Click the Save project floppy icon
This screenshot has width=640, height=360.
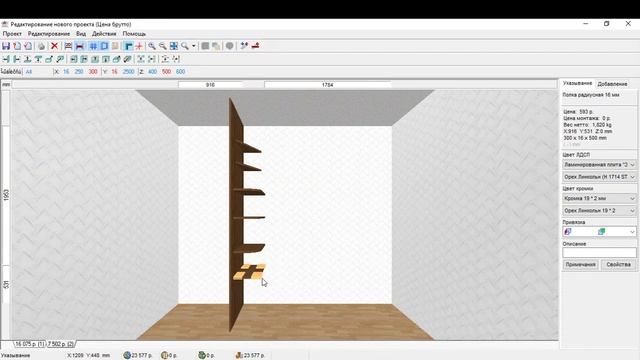[6, 46]
